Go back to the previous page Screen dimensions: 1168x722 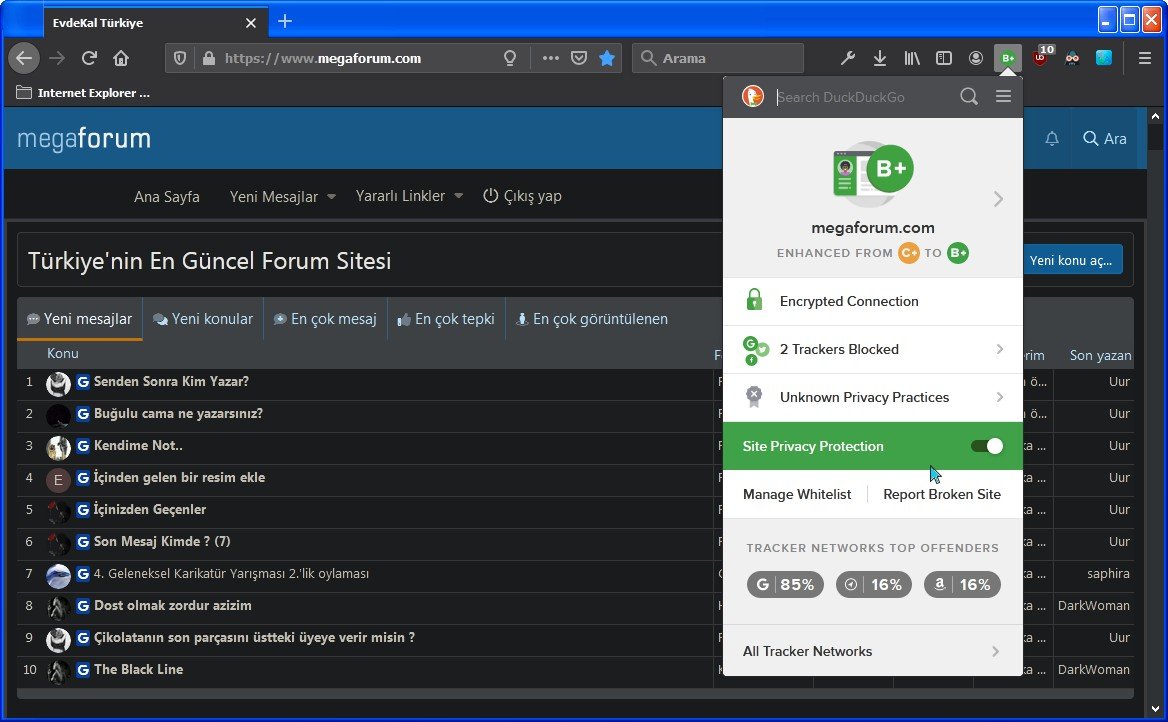(x=24, y=58)
